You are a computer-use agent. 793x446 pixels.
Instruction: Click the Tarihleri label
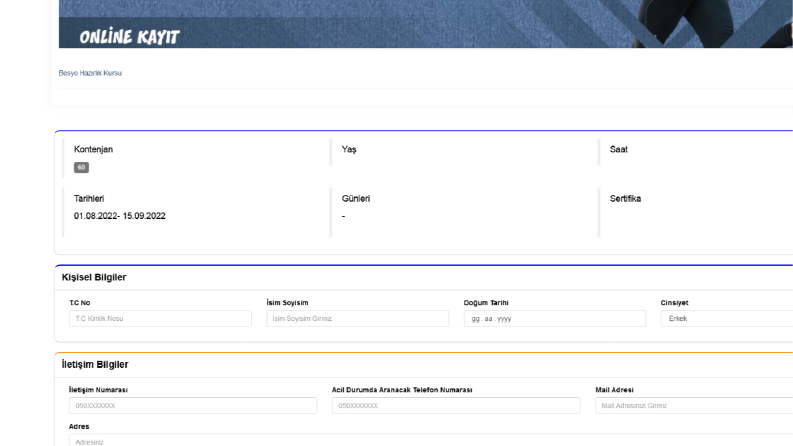tap(89, 199)
